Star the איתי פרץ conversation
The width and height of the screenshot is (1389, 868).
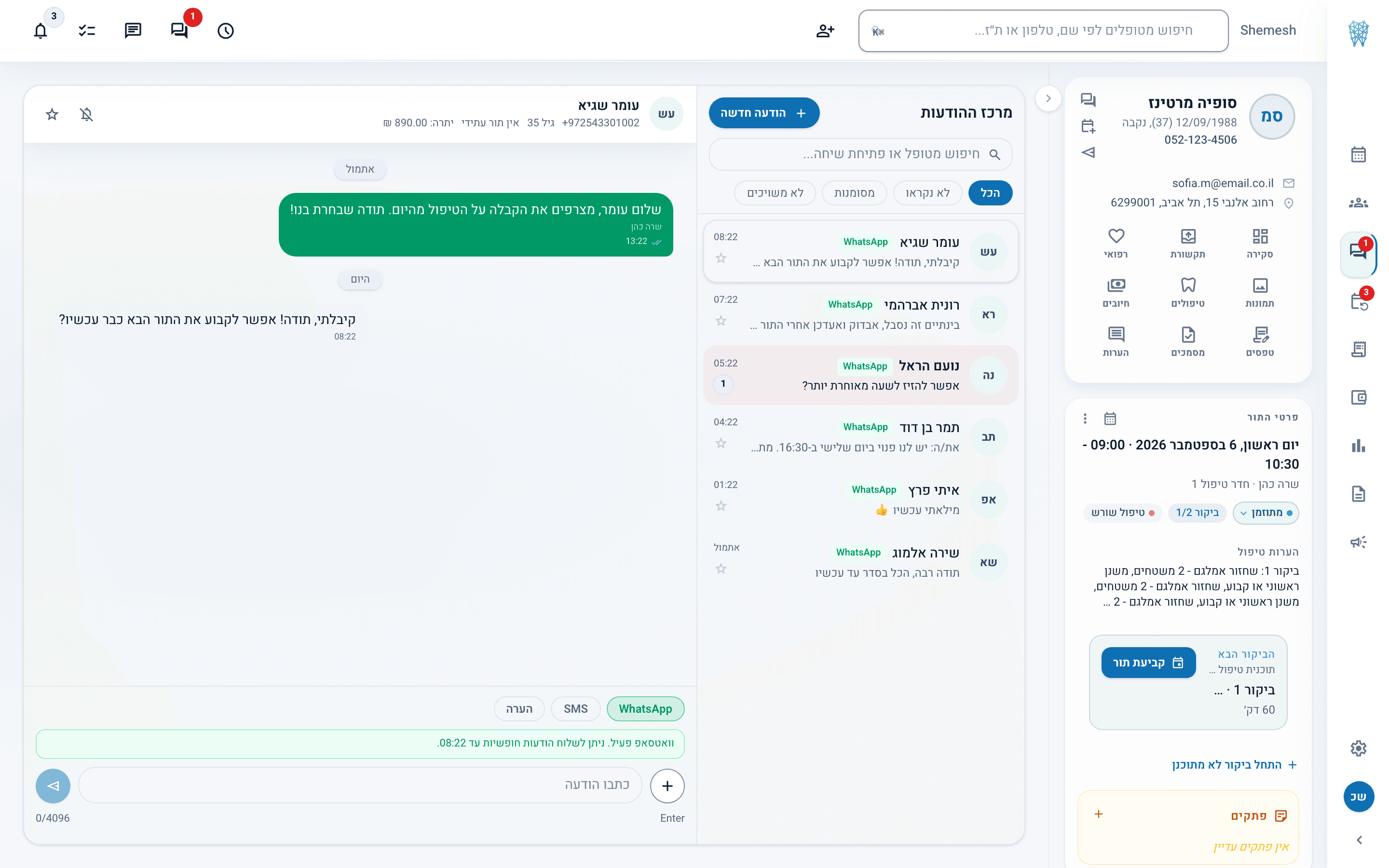click(721, 506)
